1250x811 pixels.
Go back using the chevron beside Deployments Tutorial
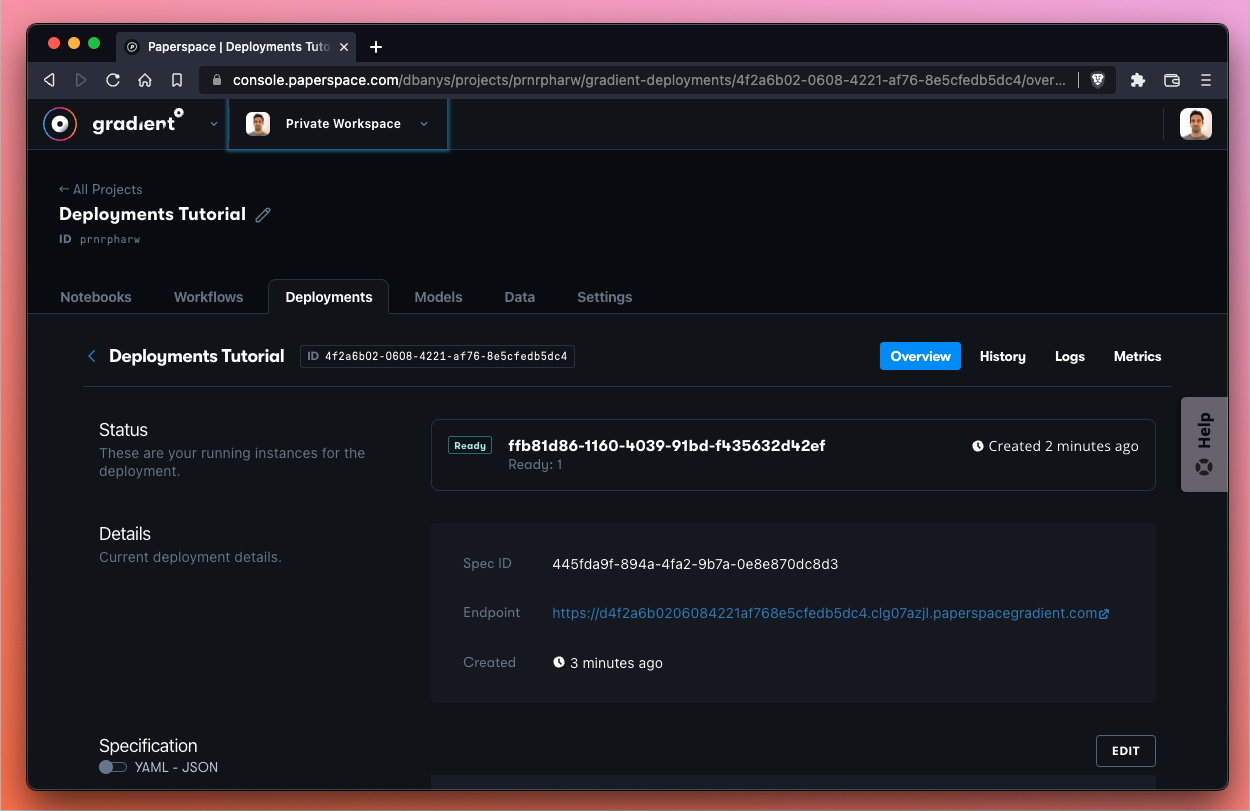(x=92, y=356)
